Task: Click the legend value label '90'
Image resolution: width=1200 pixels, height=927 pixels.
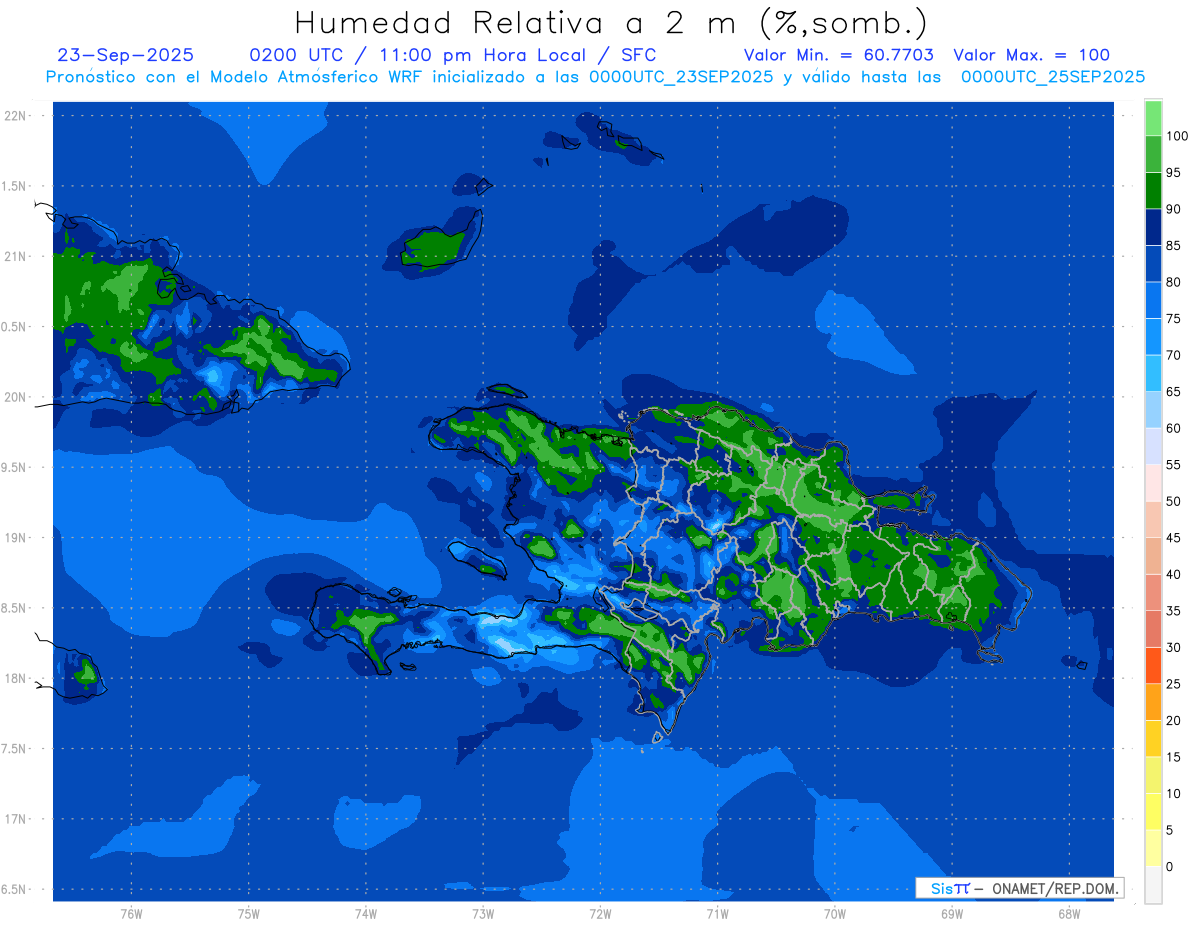Action: (1173, 209)
